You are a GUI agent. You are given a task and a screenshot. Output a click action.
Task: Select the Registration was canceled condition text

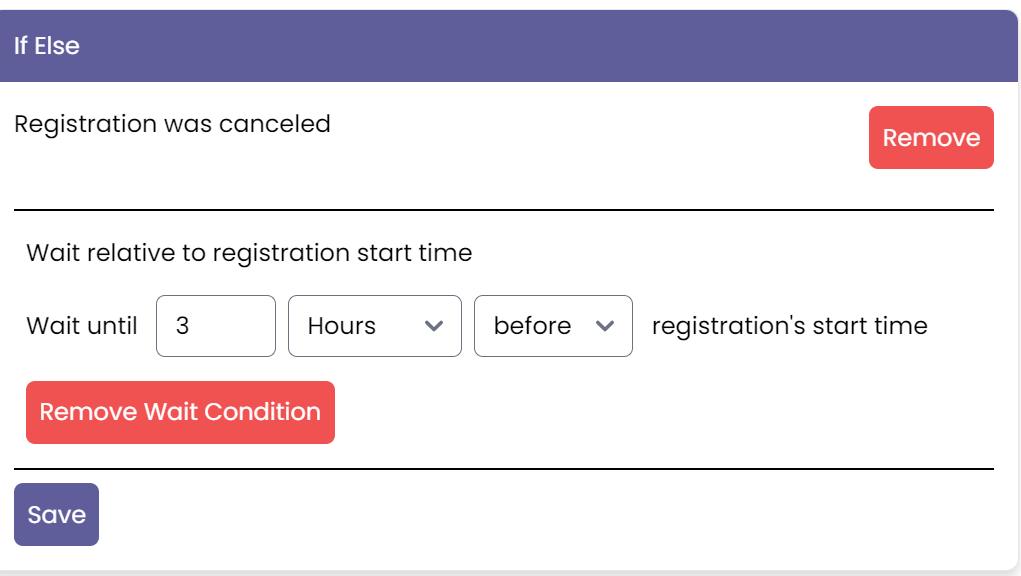[172, 124]
